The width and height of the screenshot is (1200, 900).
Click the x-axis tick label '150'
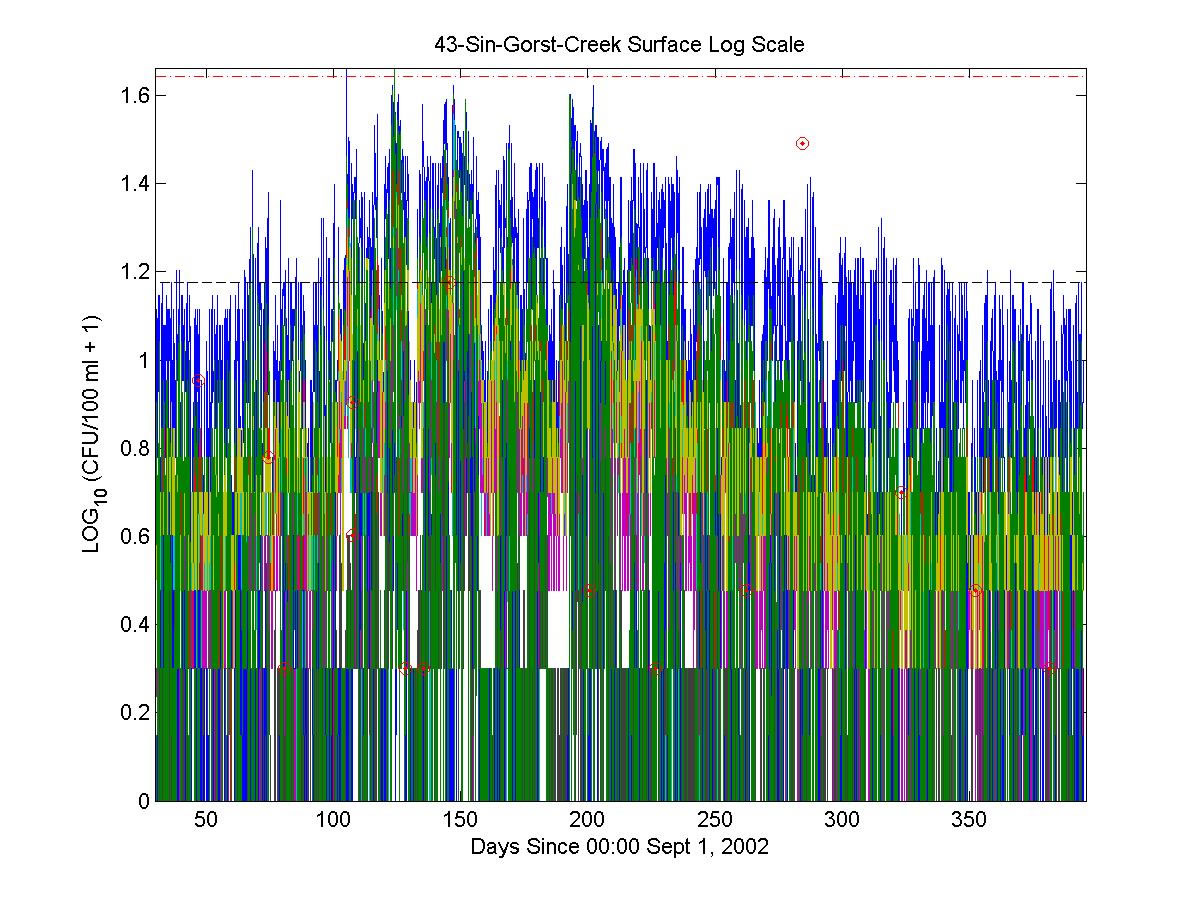click(460, 820)
